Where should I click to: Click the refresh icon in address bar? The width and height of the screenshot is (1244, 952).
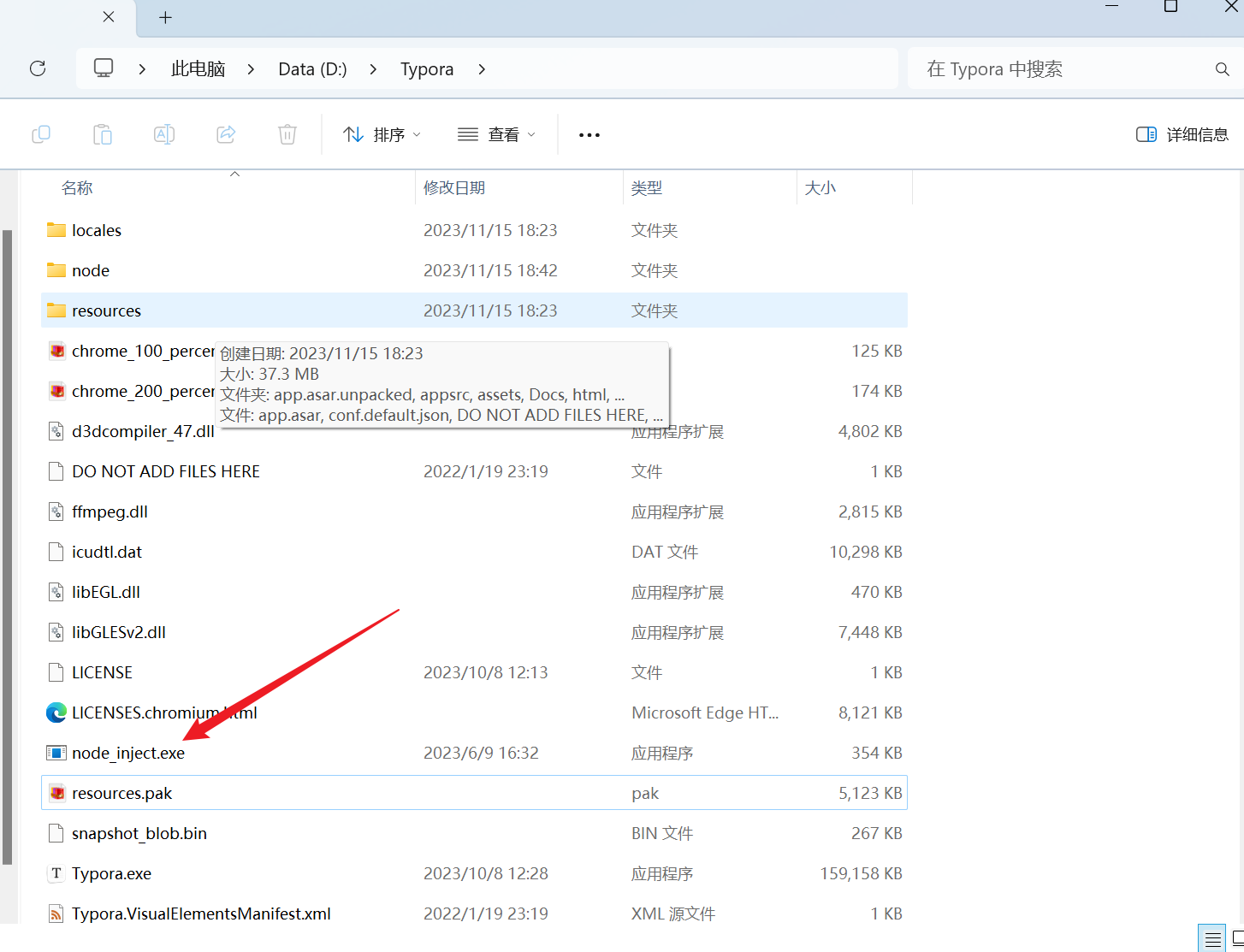(38, 68)
